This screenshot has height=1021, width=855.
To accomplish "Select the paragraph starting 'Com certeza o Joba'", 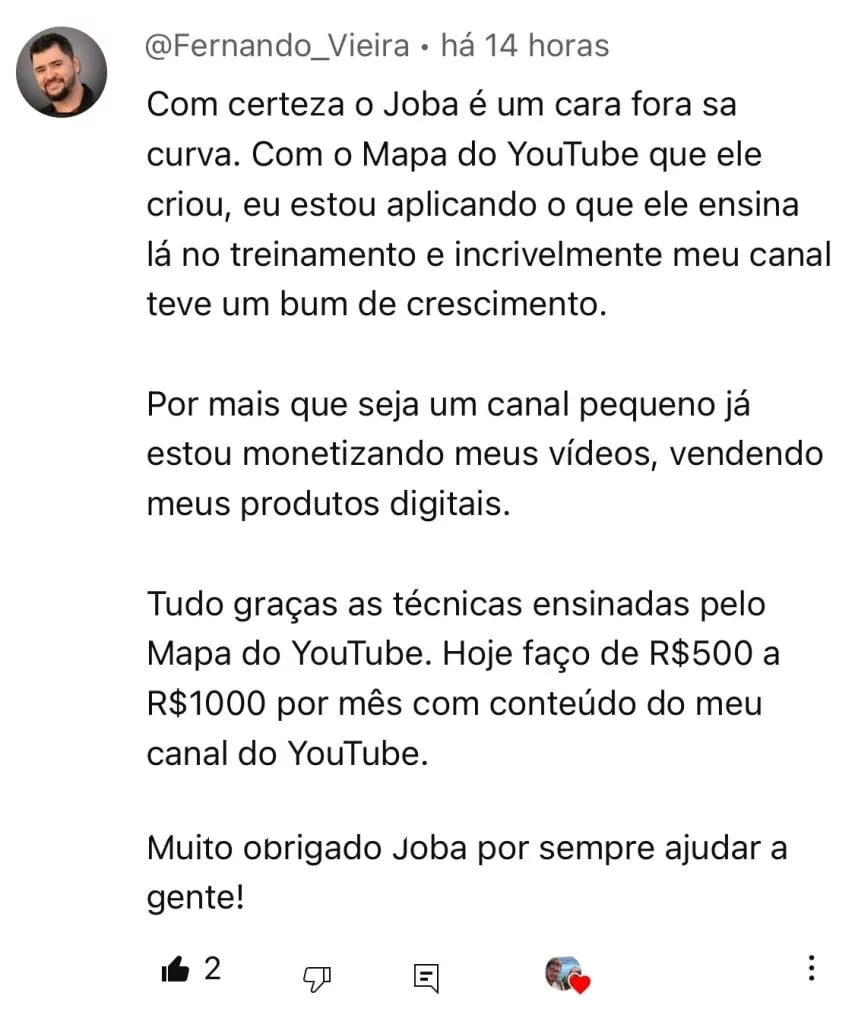I will (489, 204).
